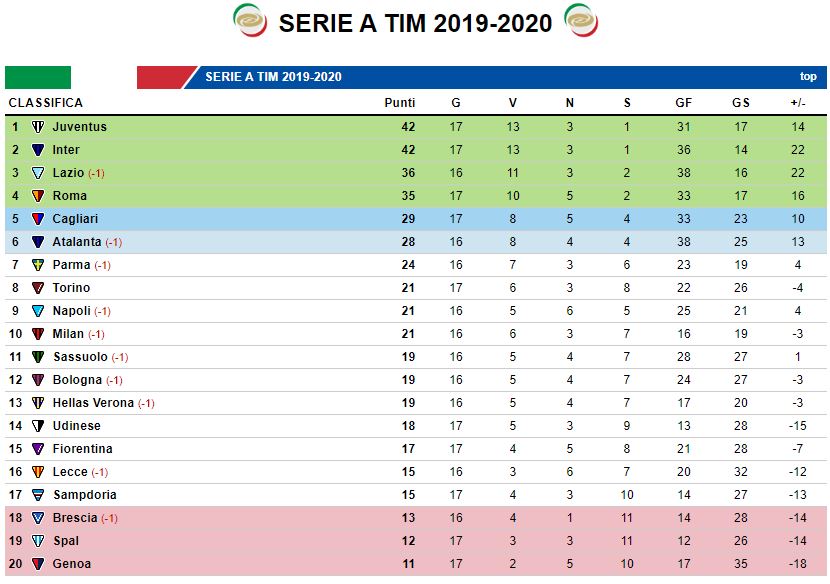Click the 'top' link in blue bar
Image resolution: width=830 pixels, height=584 pixels.
click(808, 77)
